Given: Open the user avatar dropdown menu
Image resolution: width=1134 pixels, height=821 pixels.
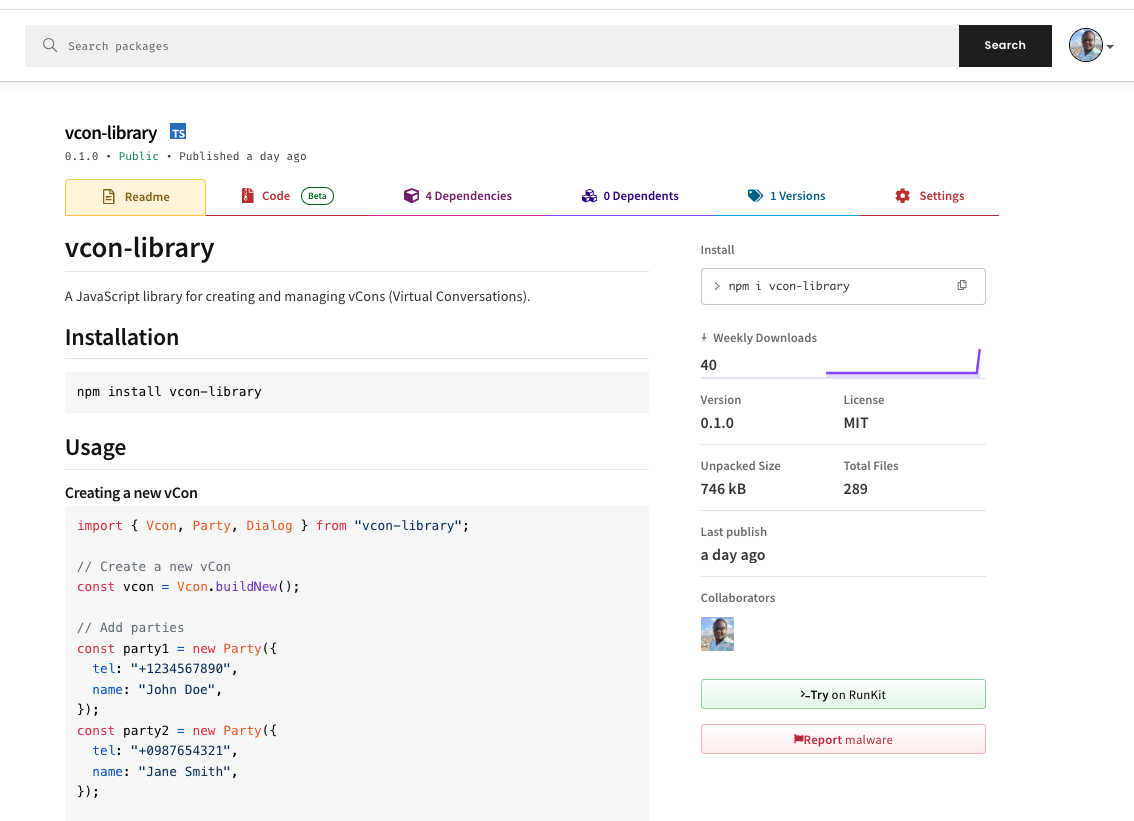Looking at the screenshot, I should tap(1091, 46).
